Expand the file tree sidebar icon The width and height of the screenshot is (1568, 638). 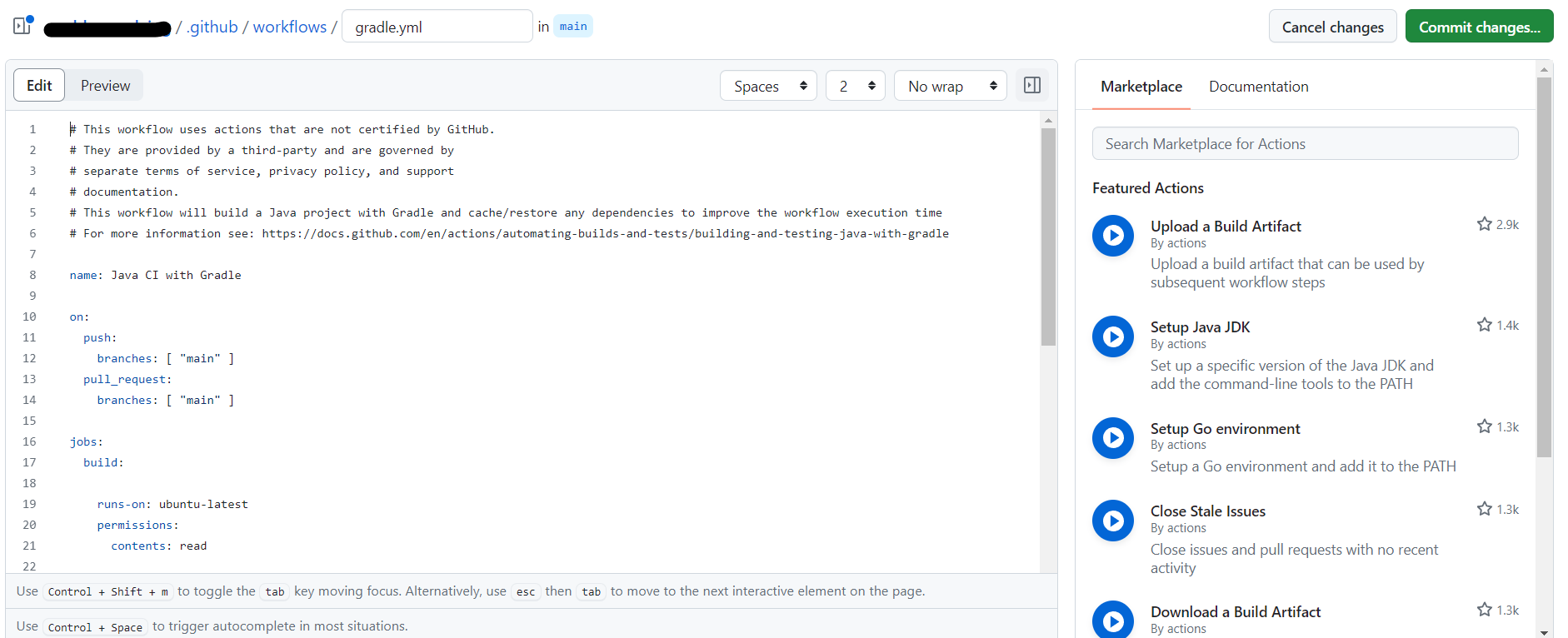tap(22, 25)
